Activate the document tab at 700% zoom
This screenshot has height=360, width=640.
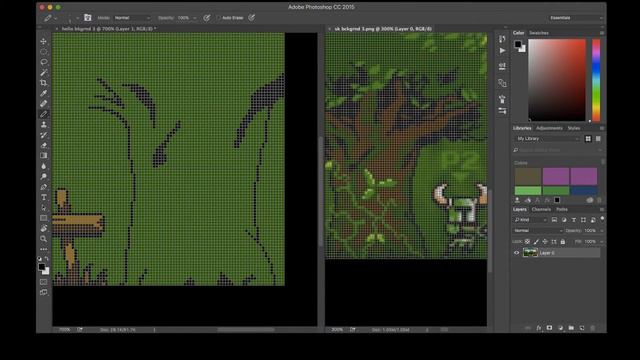(x=109, y=29)
